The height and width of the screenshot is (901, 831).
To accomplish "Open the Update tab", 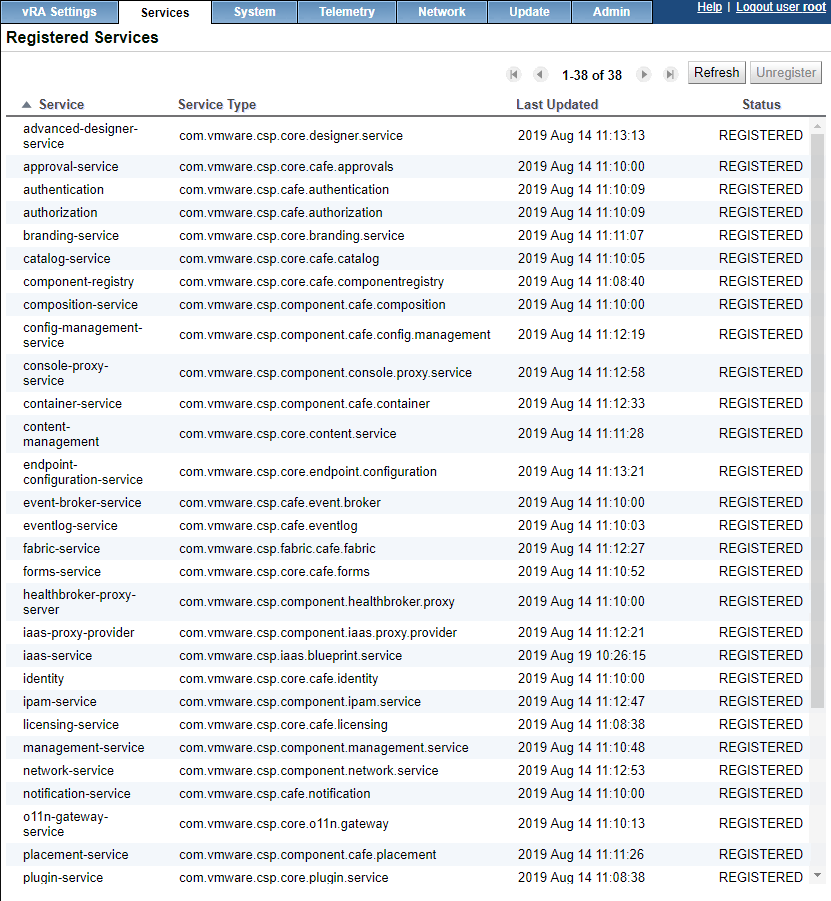I will [529, 12].
